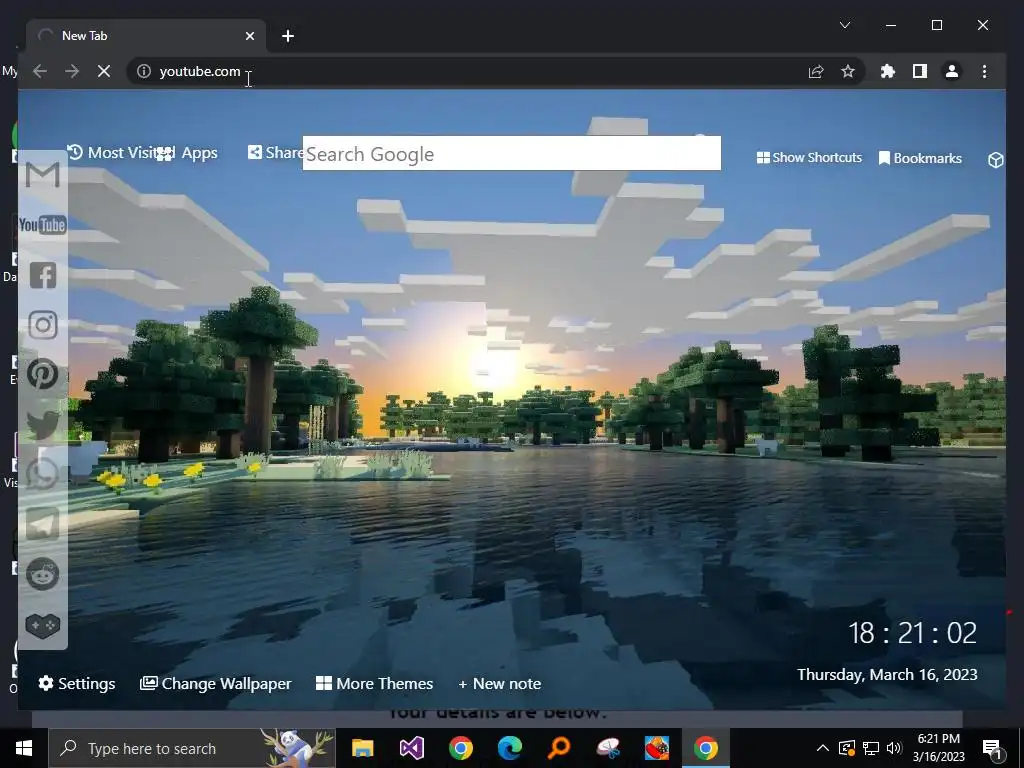Focus the Search Google box
Screen dimensions: 1024x768
511,153
